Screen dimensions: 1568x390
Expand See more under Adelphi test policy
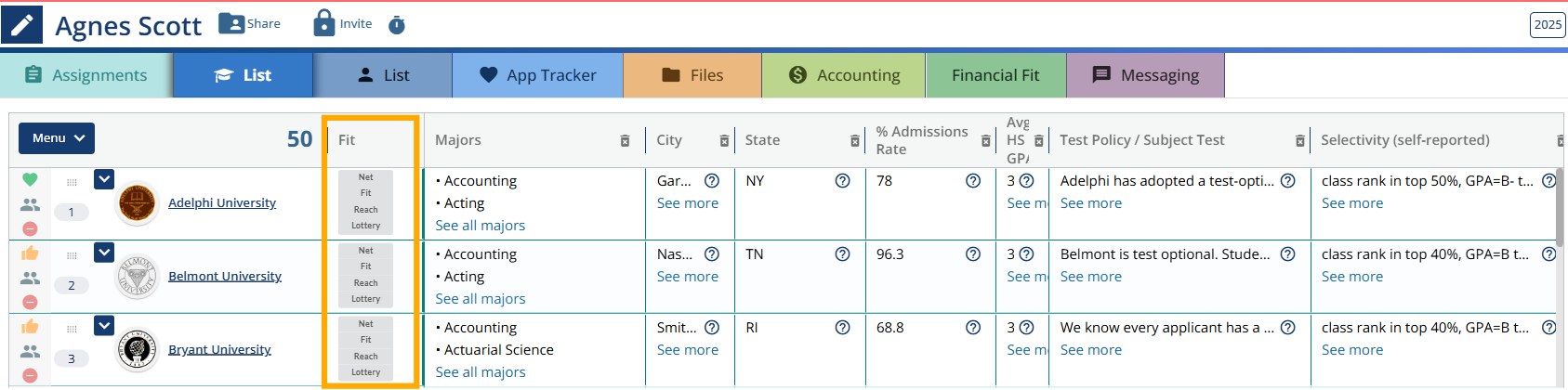point(1090,203)
